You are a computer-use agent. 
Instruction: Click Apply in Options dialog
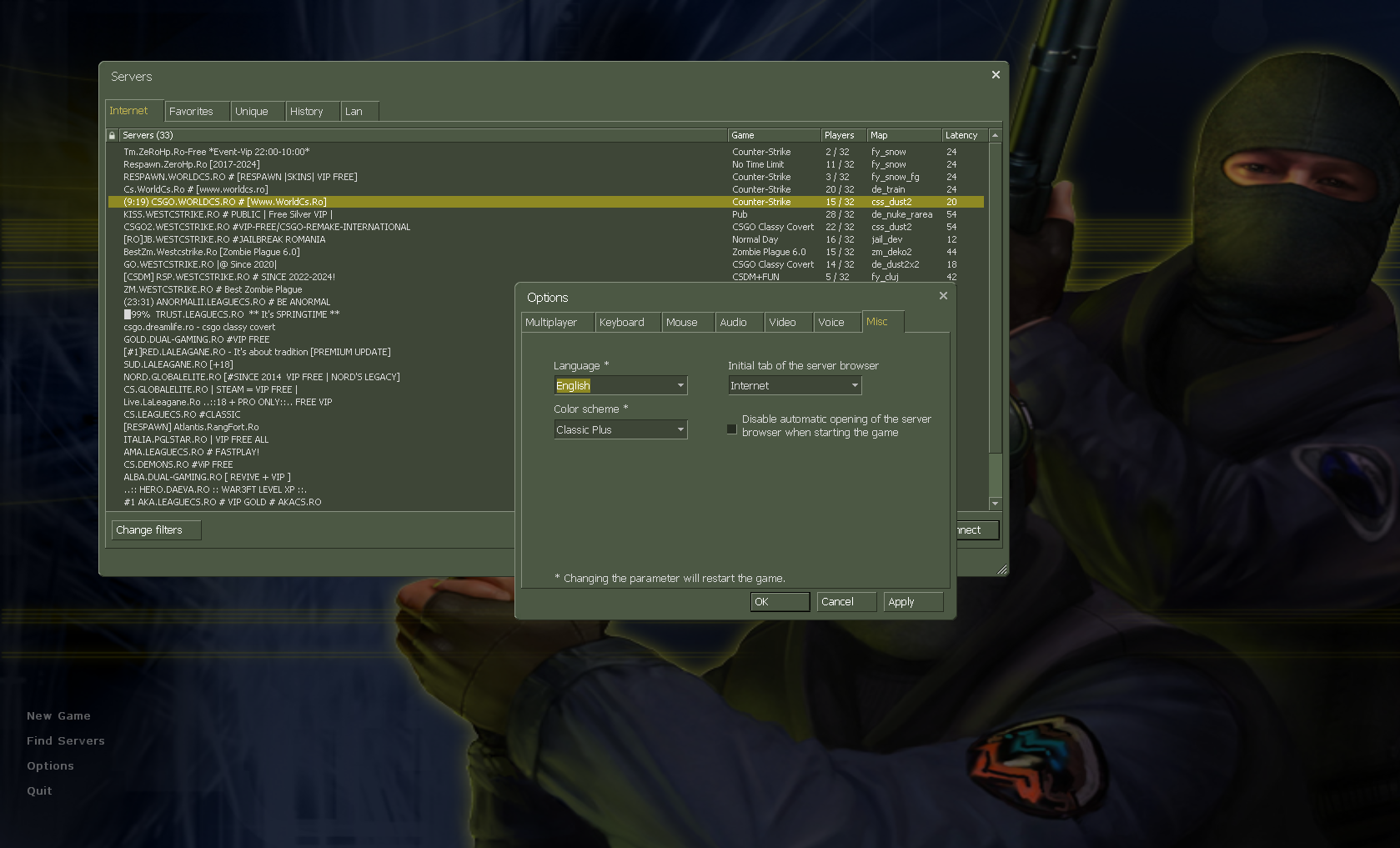coord(913,602)
